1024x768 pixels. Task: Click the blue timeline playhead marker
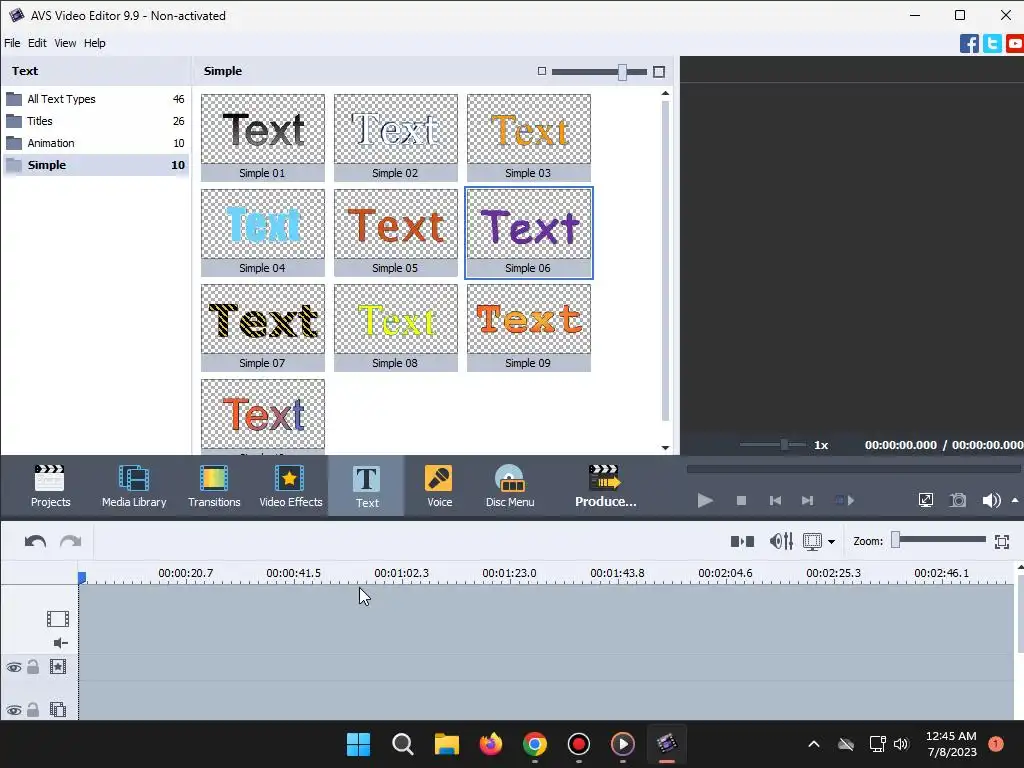coord(82,577)
